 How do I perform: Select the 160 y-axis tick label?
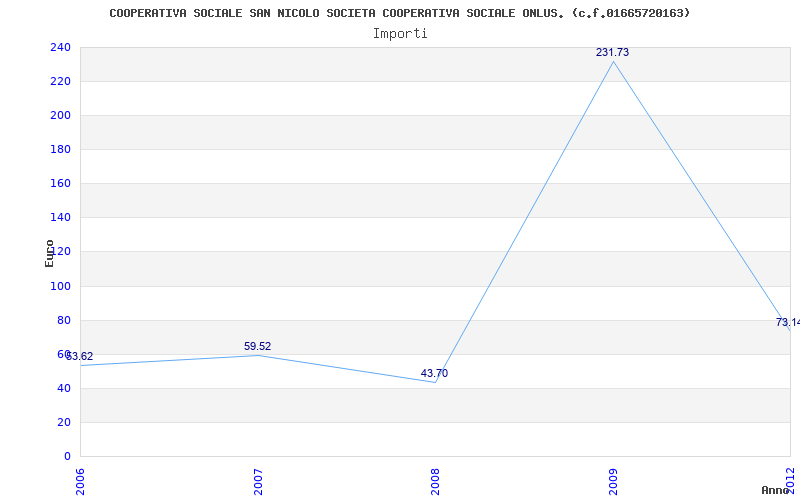pos(60,183)
